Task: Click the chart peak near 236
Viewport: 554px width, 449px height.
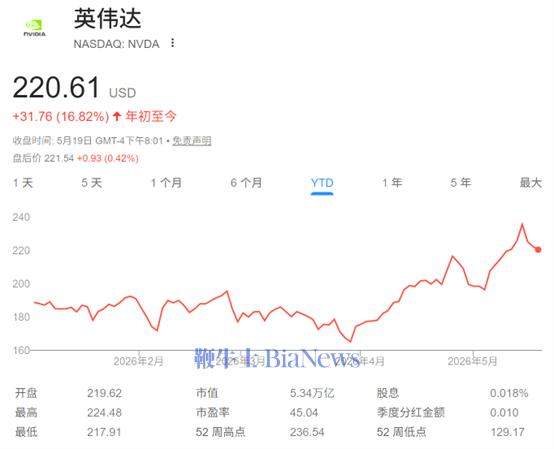Action: [522, 224]
